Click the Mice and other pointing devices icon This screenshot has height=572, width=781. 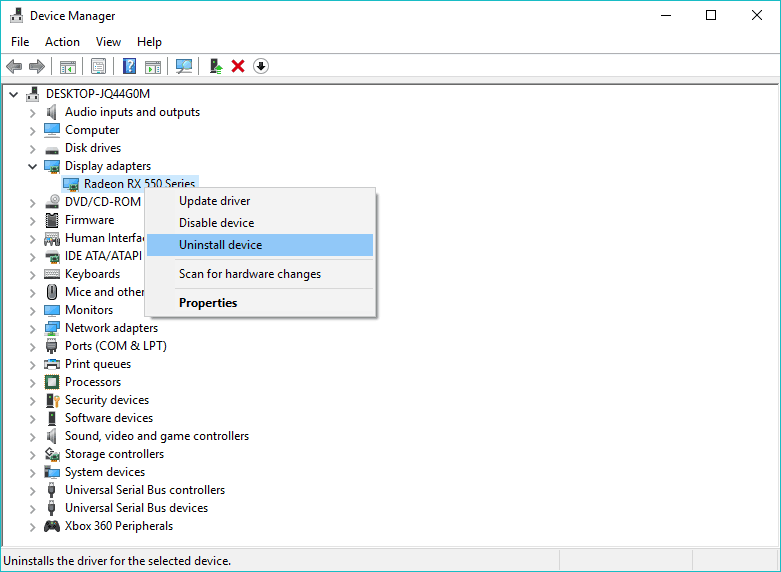point(52,292)
